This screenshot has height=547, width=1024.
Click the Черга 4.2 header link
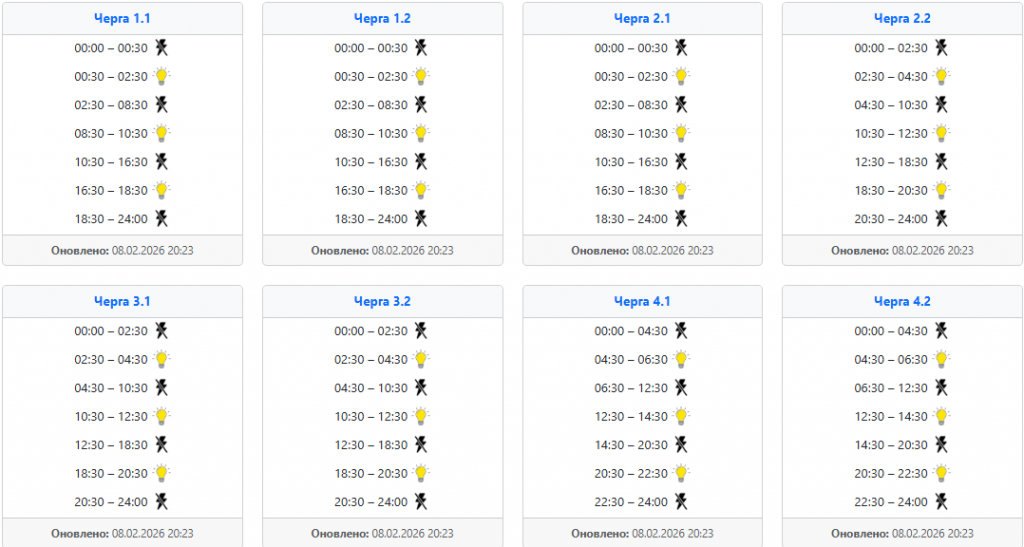tap(902, 301)
